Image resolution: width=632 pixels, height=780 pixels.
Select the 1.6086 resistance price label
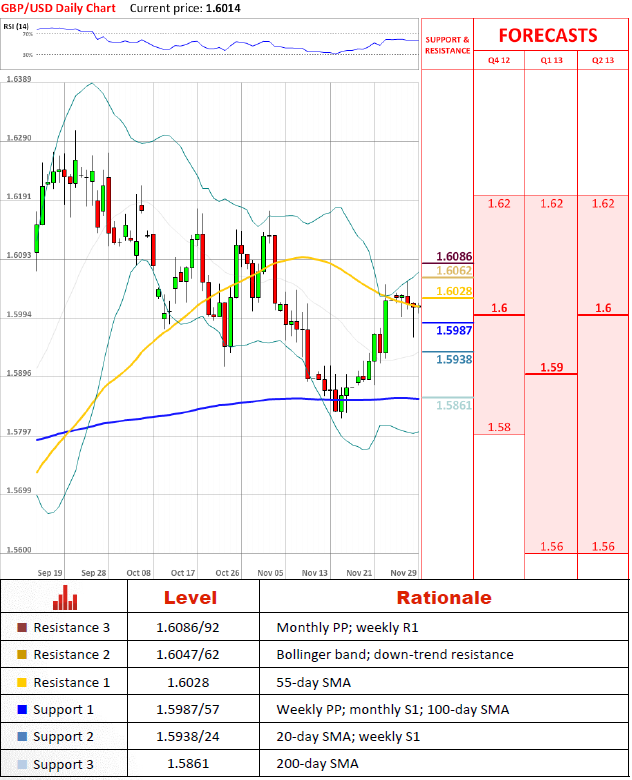point(453,257)
